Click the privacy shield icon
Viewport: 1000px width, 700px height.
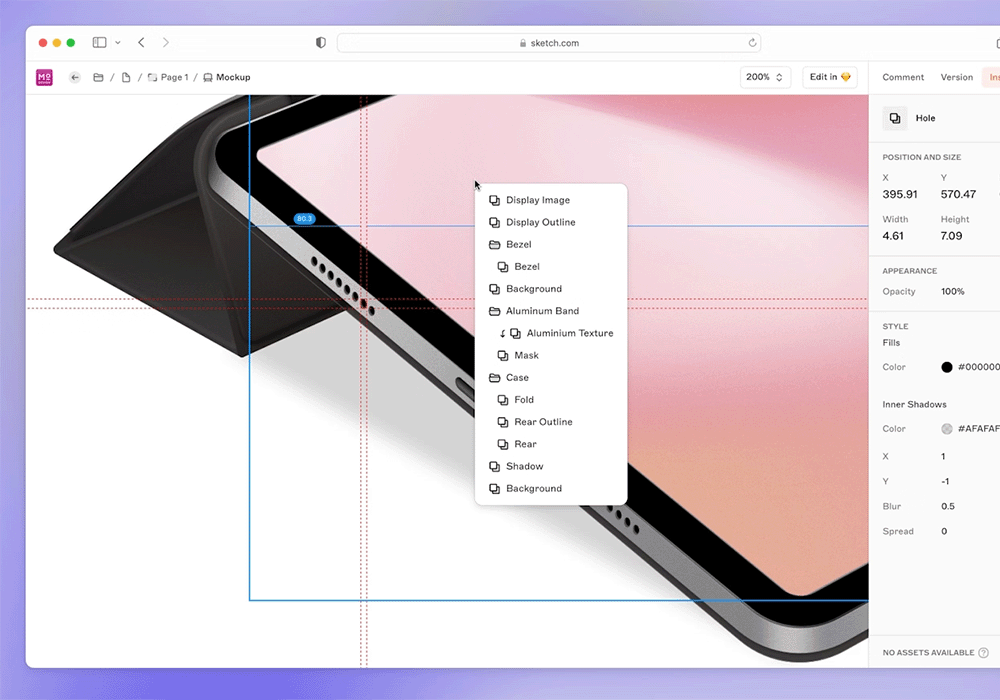click(321, 43)
